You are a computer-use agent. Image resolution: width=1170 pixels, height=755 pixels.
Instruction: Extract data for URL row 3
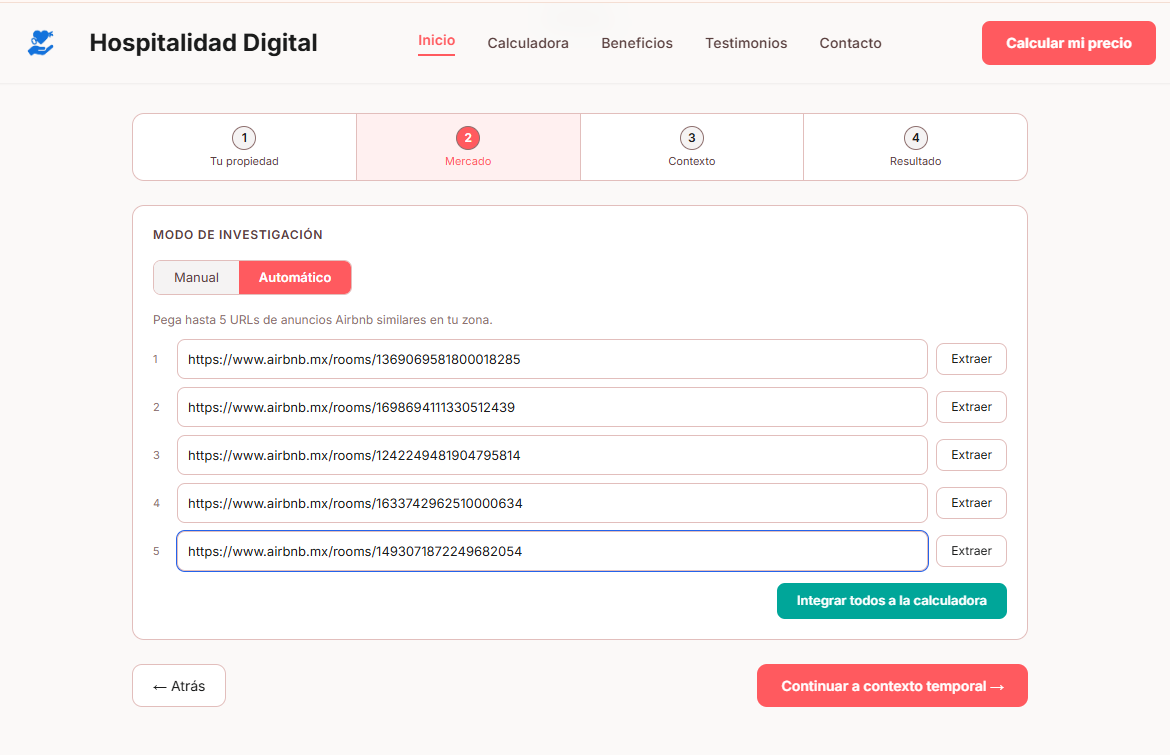(x=971, y=455)
